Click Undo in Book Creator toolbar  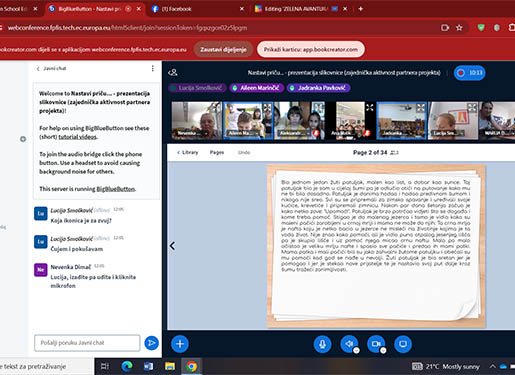(x=244, y=152)
